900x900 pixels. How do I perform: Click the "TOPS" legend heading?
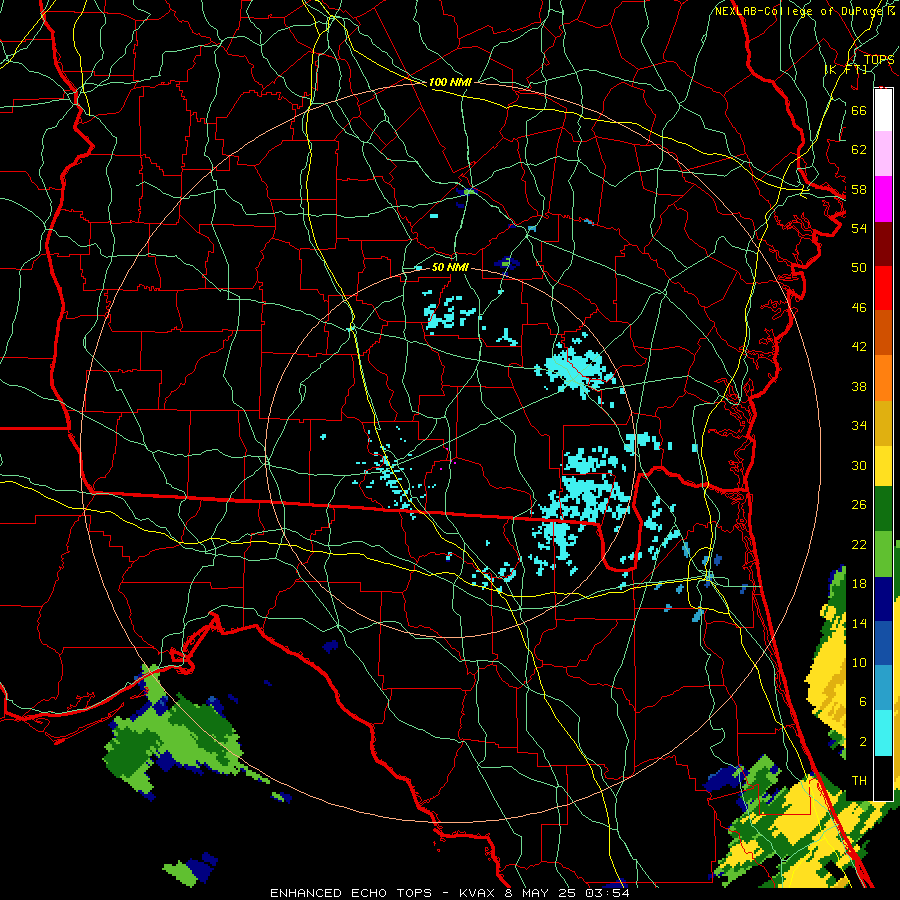click(x=879, y=59)
